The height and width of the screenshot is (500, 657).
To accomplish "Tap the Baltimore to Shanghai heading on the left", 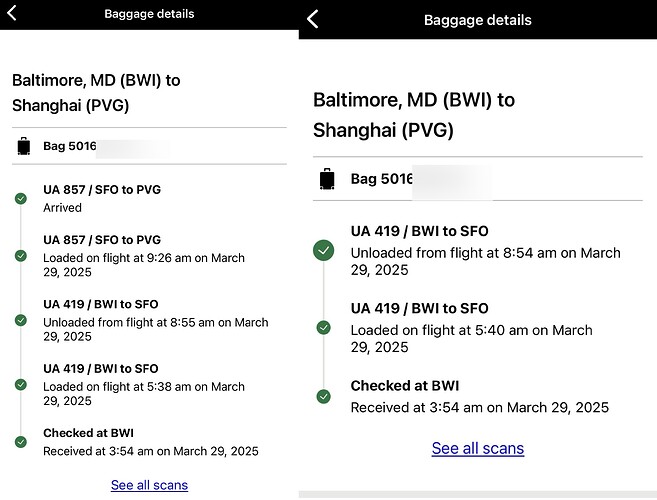I will point(96,93).
